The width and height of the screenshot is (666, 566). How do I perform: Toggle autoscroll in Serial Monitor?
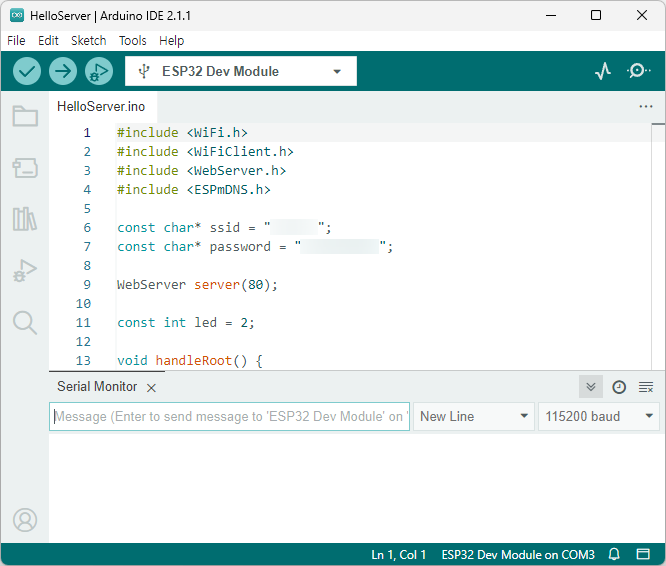click(x=591, y=387)
